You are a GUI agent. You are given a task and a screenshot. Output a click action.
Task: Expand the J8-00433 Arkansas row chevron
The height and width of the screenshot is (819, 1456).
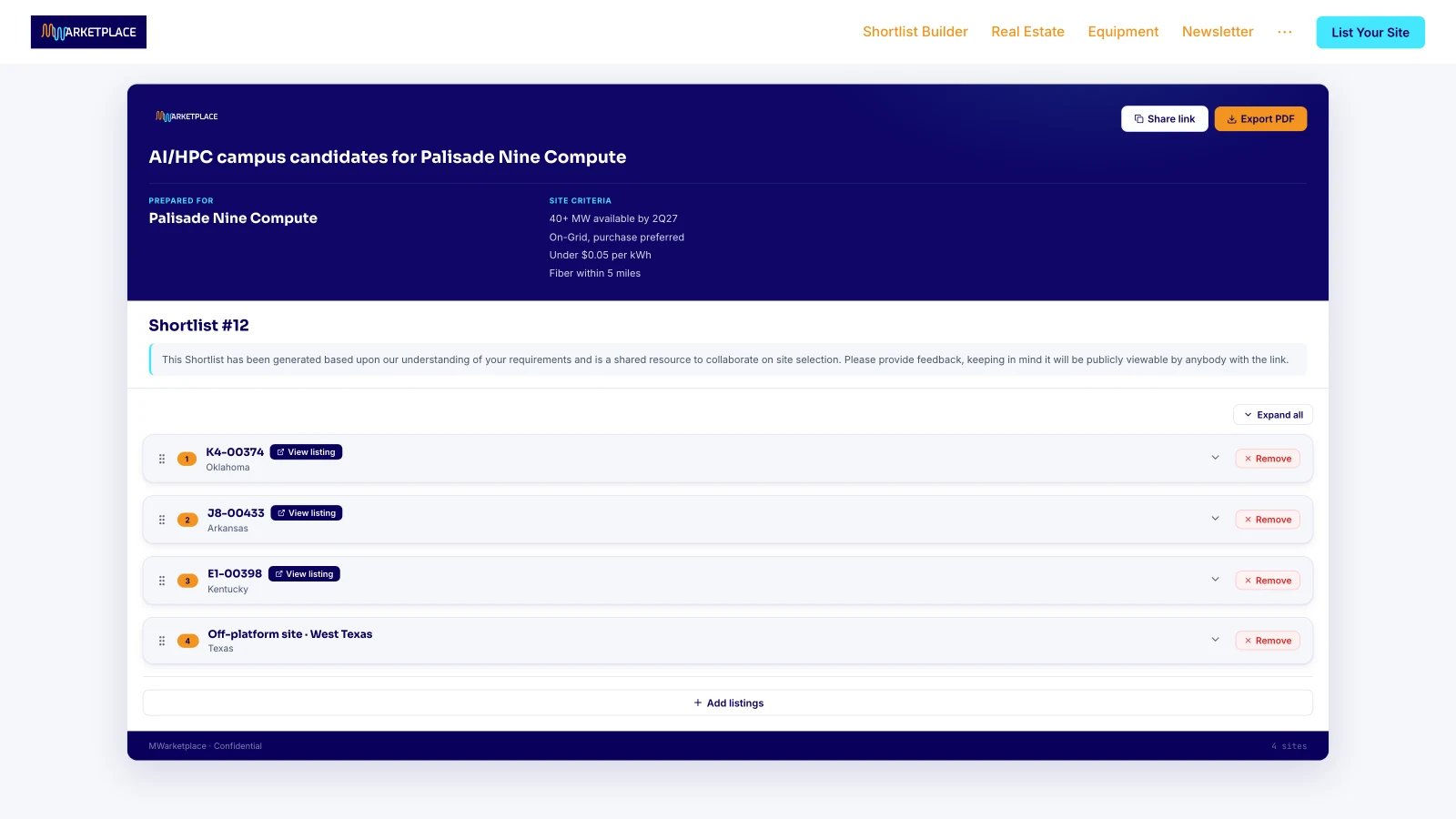[1215, 519]
